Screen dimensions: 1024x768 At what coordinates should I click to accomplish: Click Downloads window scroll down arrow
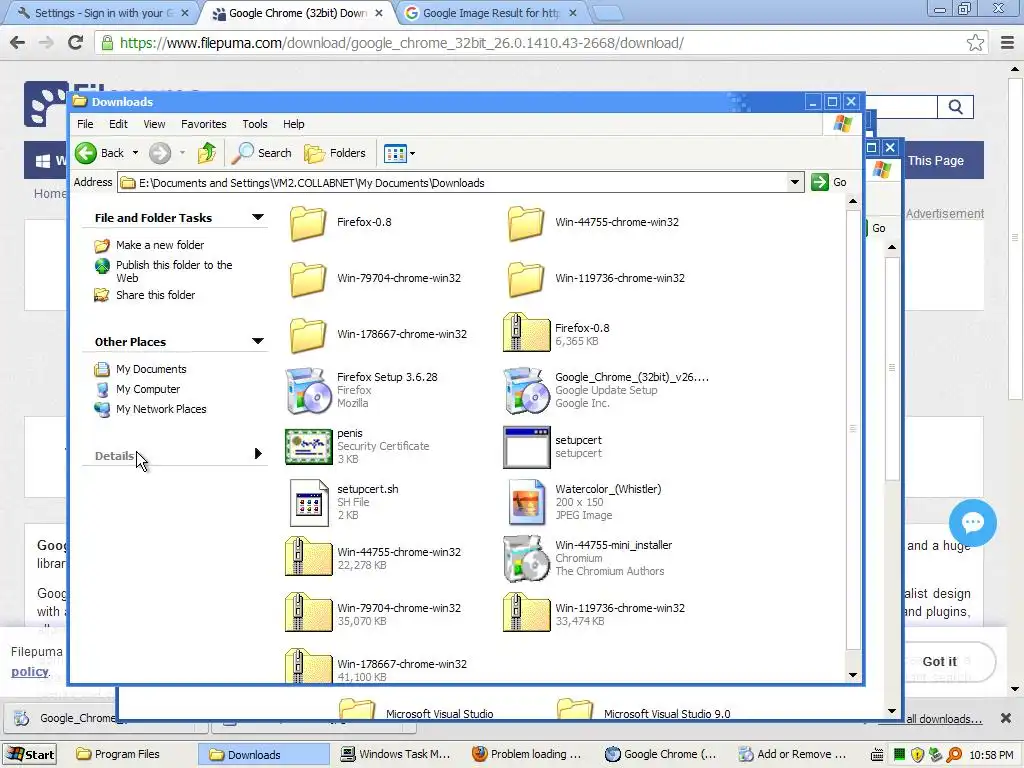(x=853, y=675)
